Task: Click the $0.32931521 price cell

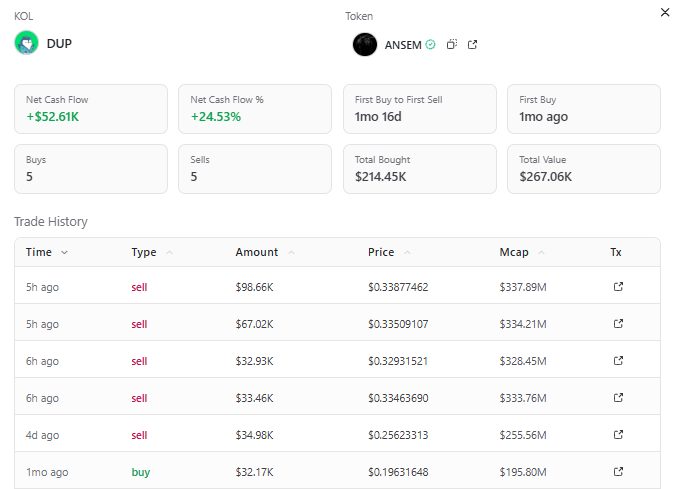Action: tap(398, 361)
